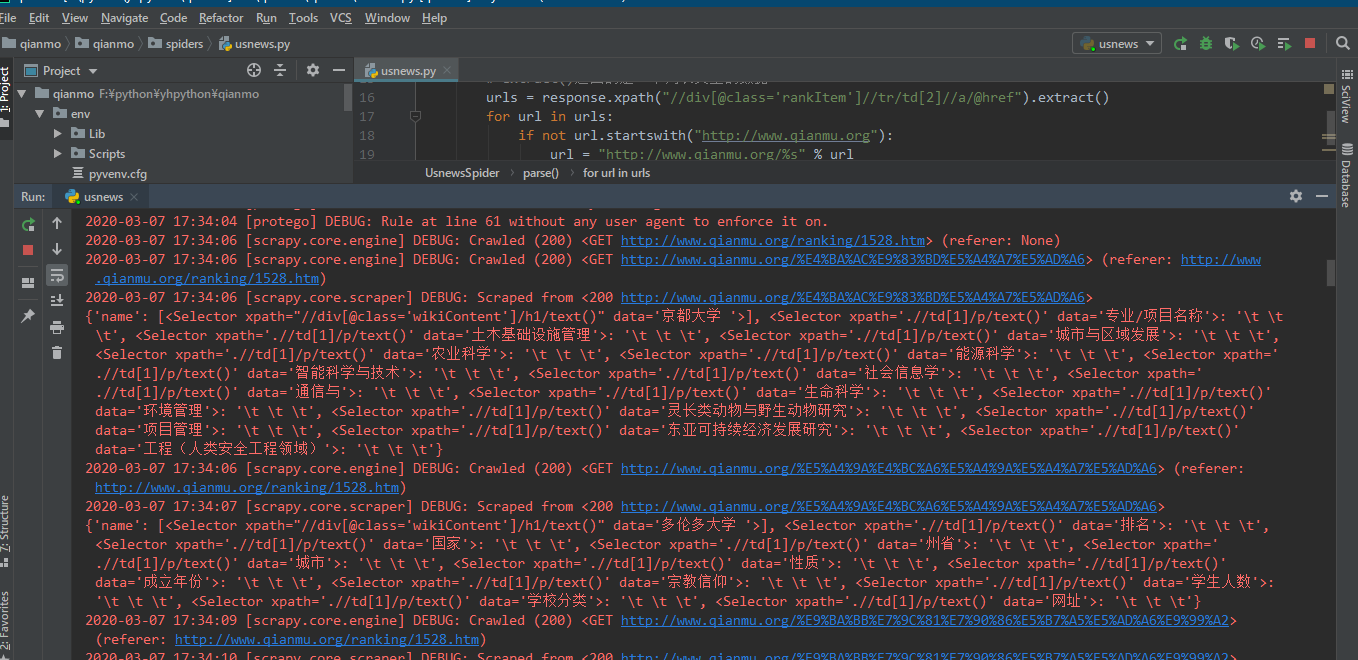Select the usnews.py editor tab

coord(407,71)
